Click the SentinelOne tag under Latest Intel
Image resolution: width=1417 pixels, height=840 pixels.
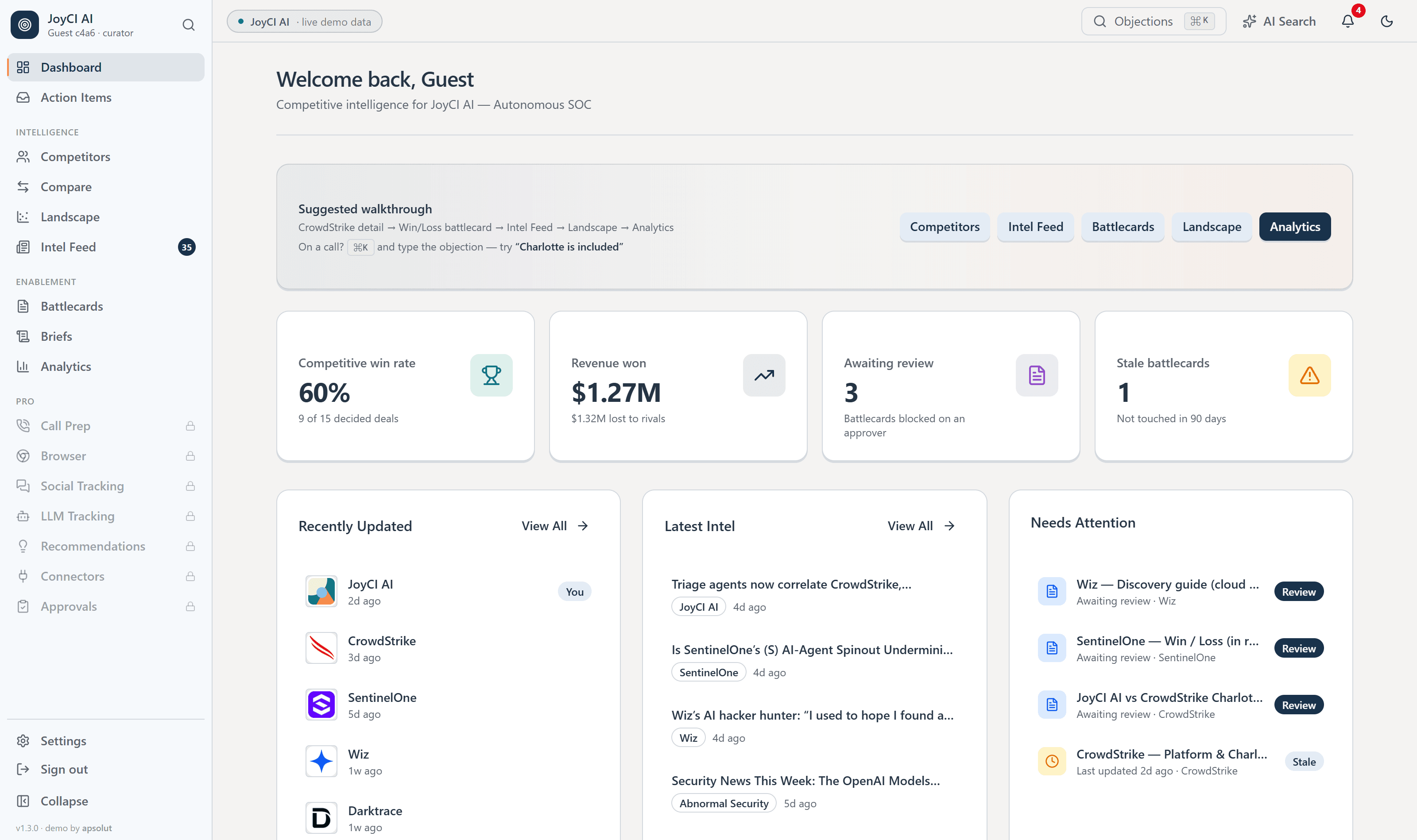tap(708, 672)
